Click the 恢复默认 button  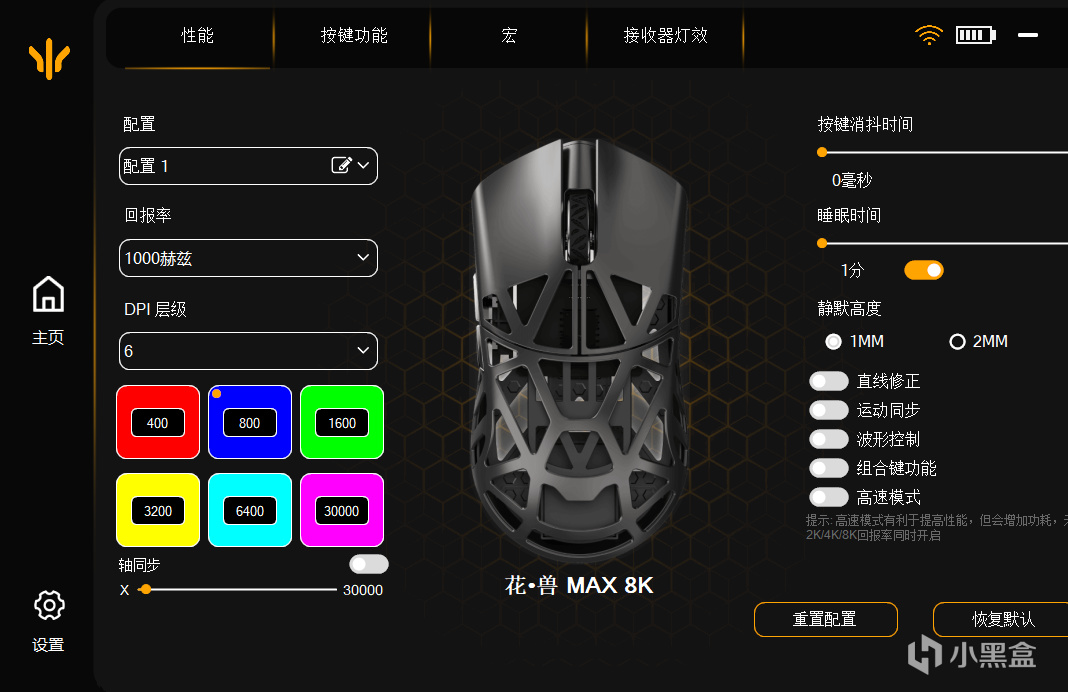[1003, 619]
